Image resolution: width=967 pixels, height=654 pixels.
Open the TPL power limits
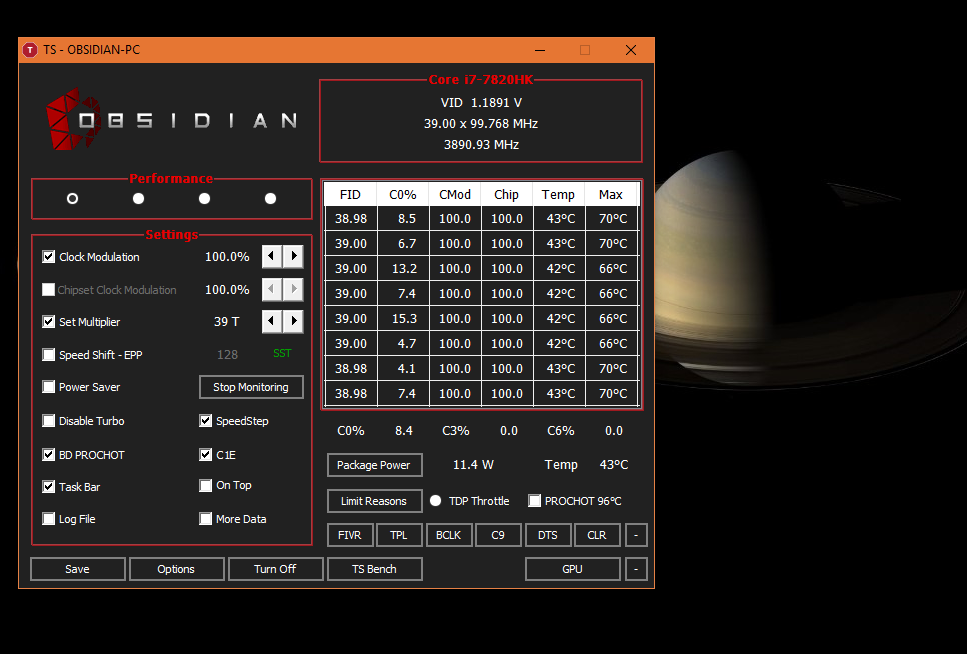tap(399, 535)
